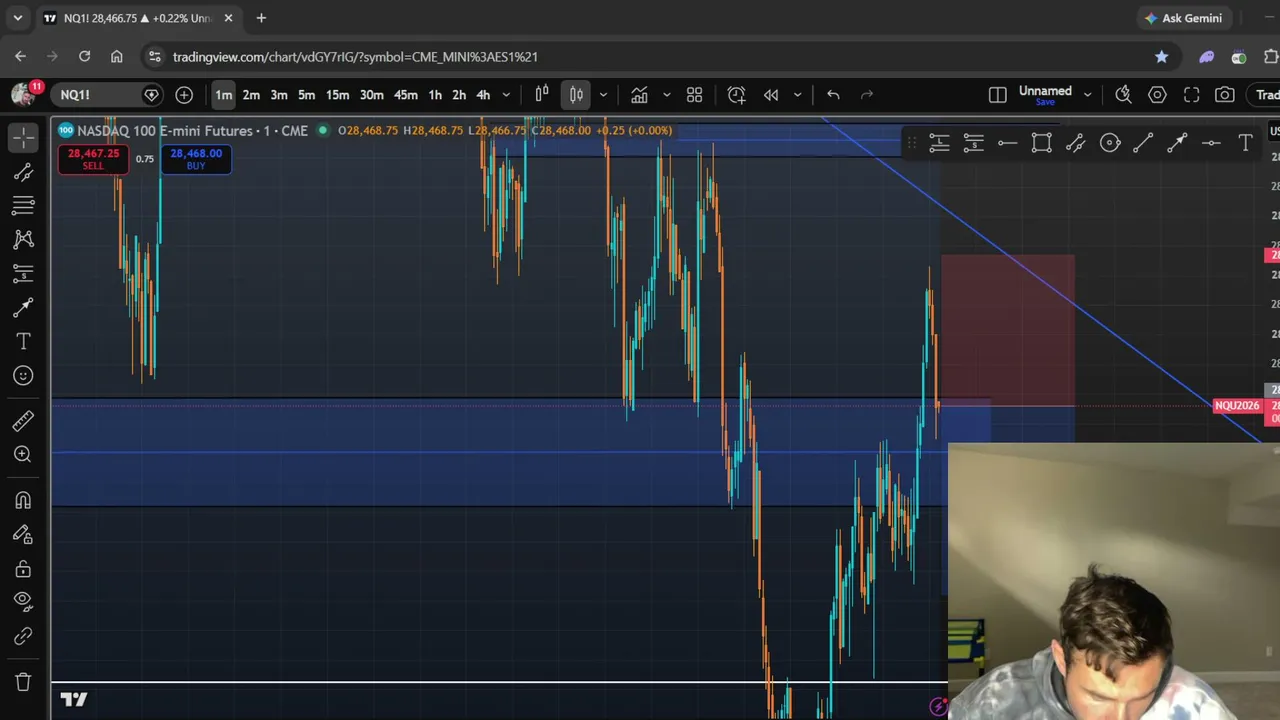Toggle lock all drawings
The width and height of the screenshot is (1280, 720).
[23, 569]
